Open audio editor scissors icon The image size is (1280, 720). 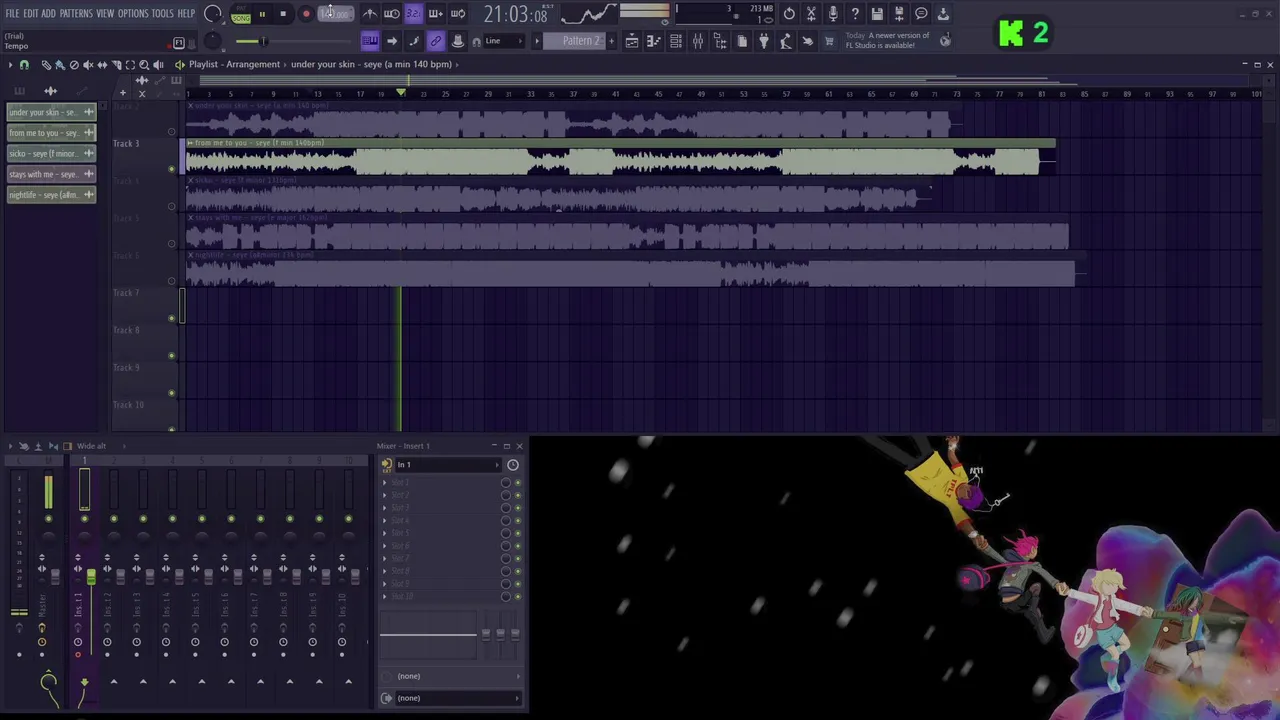tap(811, 14)
